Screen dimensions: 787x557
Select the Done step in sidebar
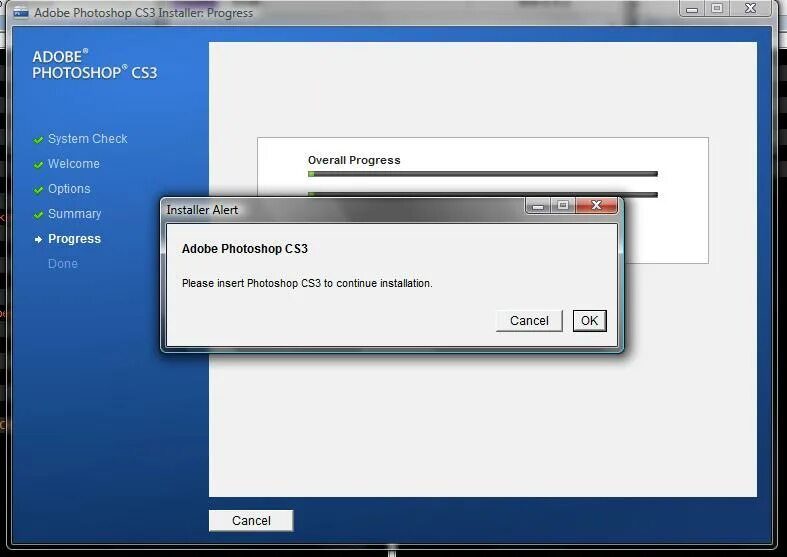click(63, 263)
